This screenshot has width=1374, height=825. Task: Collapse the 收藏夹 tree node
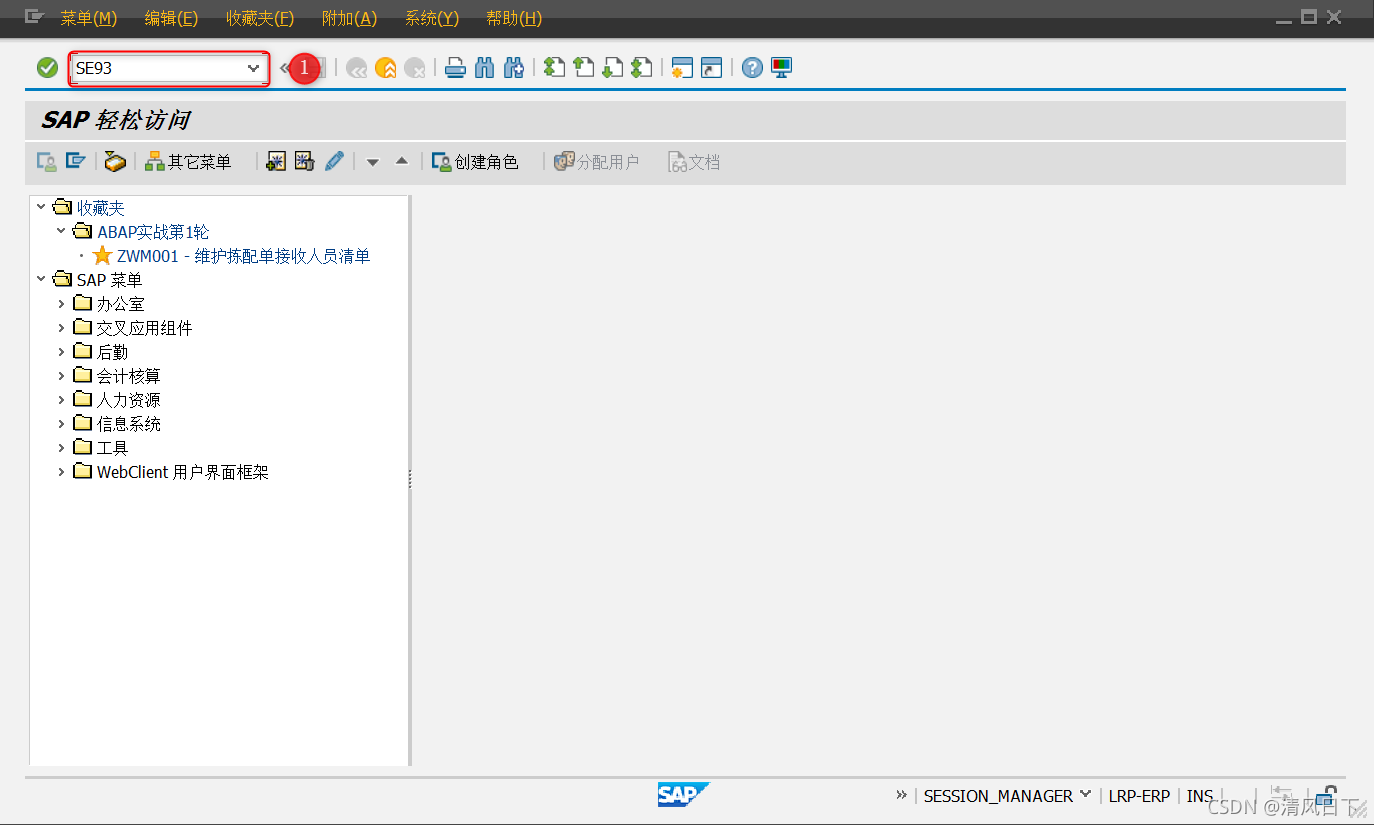41,207
